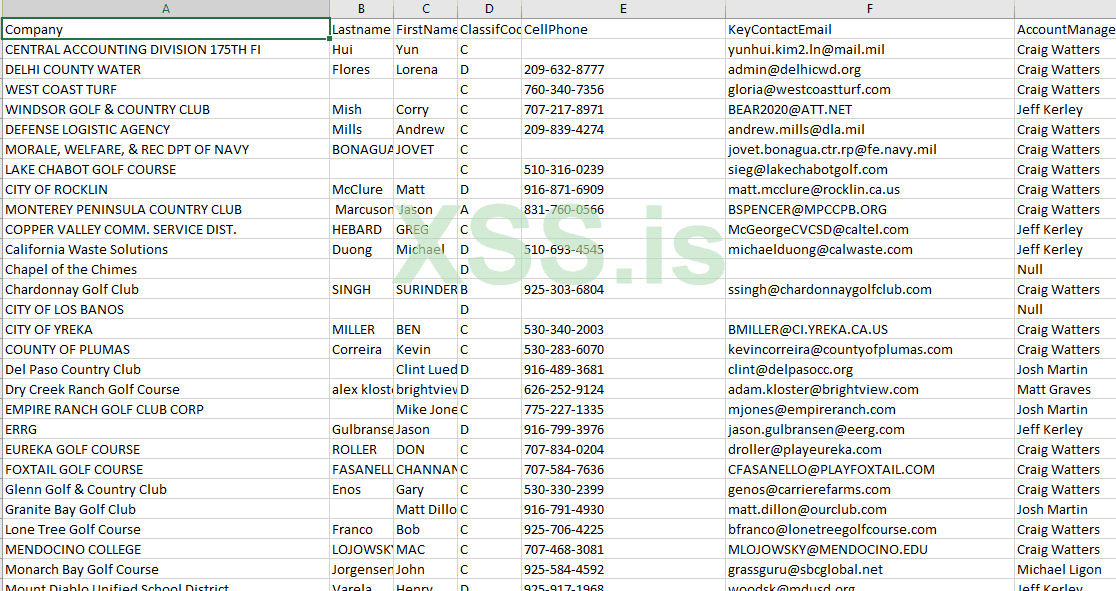The height and width of the screenshot is (591, 1116).
Task: Select cell Lone Tree Golf Course
Action: coord(166,529)
